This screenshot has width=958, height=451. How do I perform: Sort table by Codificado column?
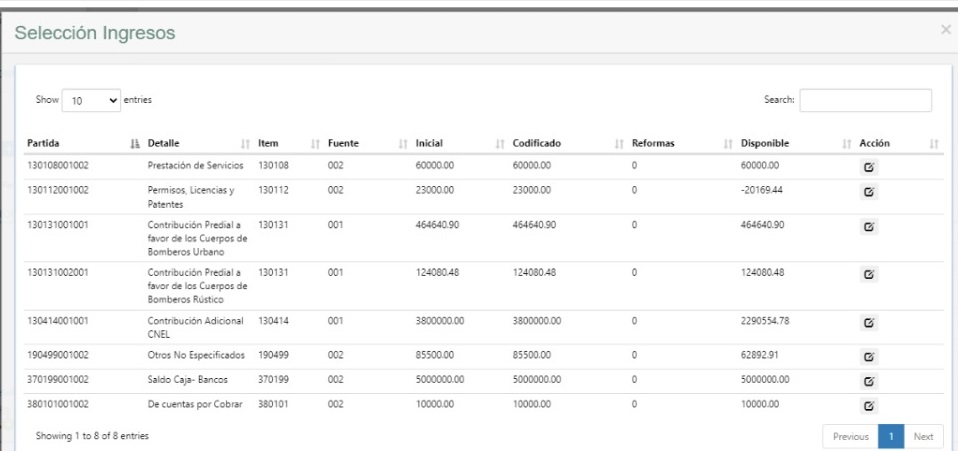(x=569, y=143)
